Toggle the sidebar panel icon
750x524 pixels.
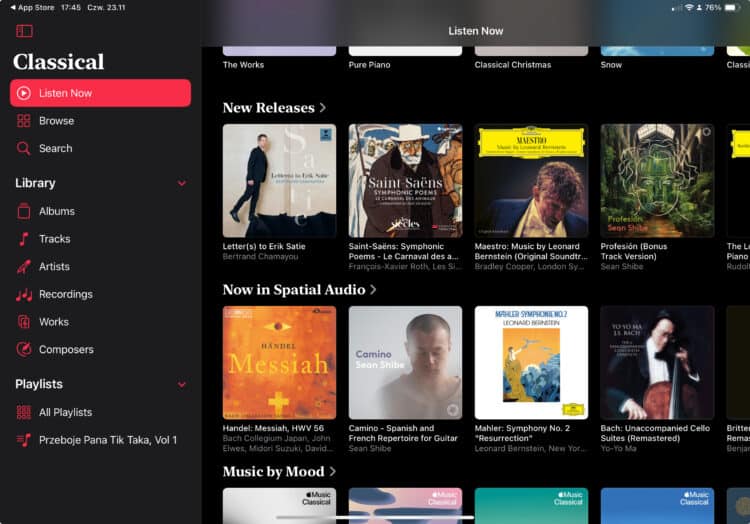[24, 31]
